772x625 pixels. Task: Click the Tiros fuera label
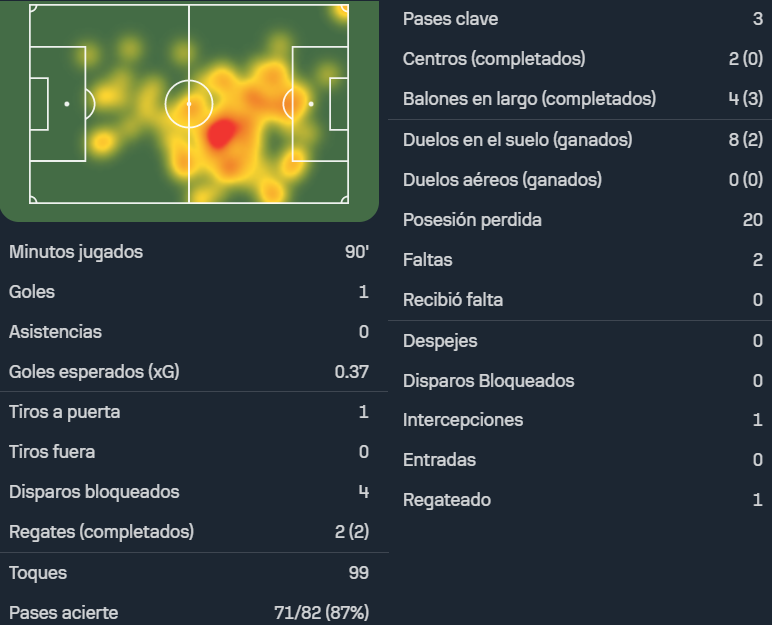tap(52, 452)
